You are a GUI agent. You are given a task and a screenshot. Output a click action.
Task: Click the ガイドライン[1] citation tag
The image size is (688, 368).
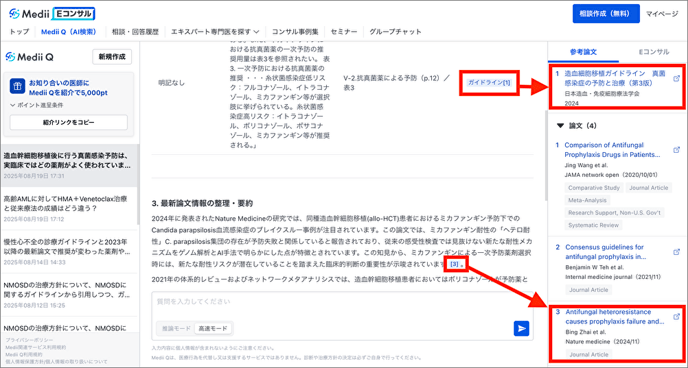click(x=489, y=82)
